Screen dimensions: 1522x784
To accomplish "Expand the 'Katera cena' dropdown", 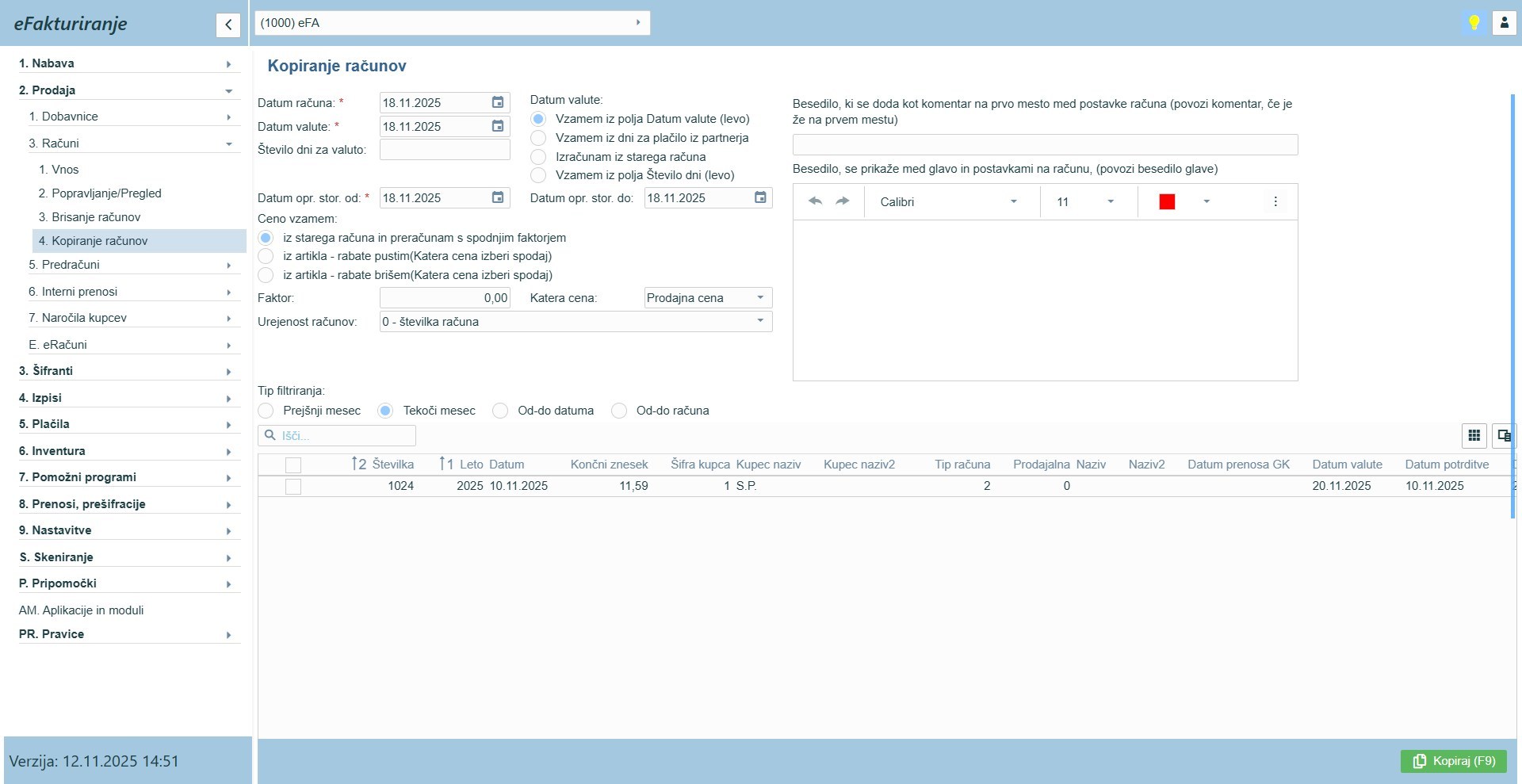I will [760, 298].
